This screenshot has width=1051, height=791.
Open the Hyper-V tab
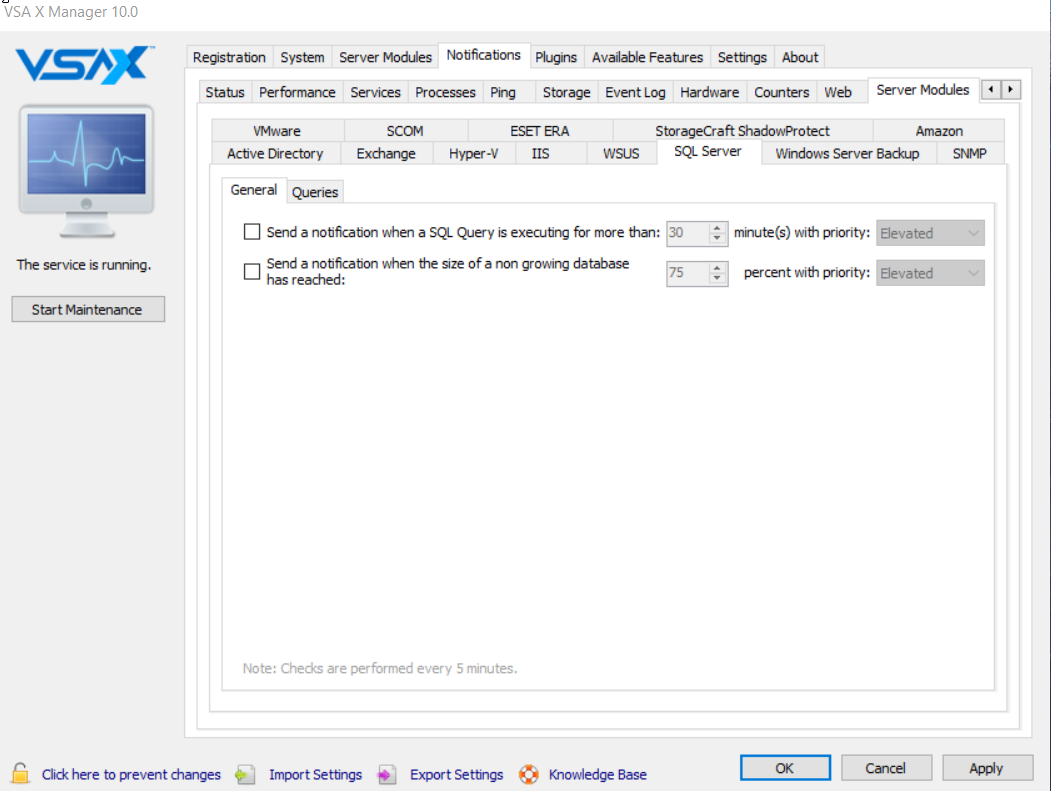473,154
